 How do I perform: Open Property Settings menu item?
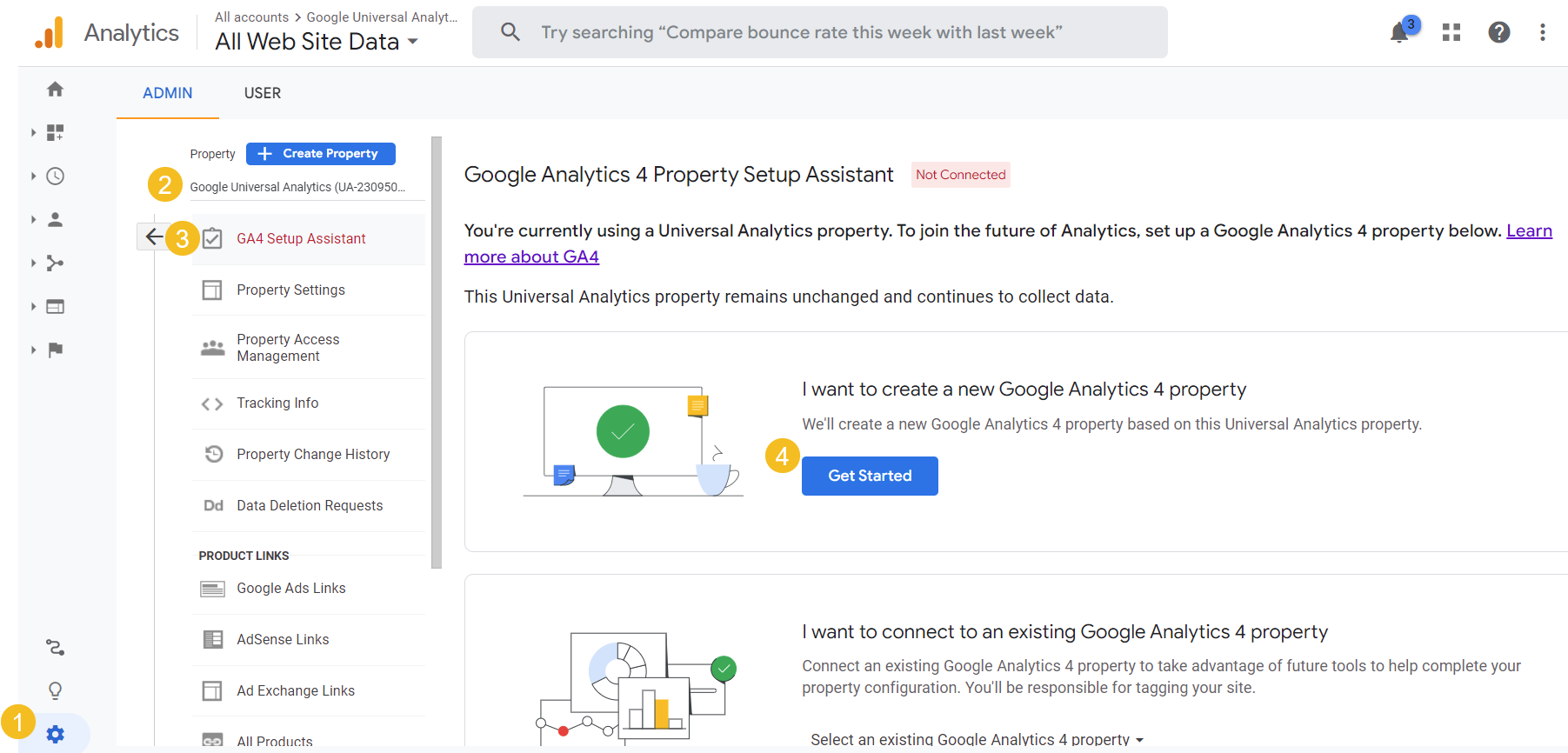[308, 290]
